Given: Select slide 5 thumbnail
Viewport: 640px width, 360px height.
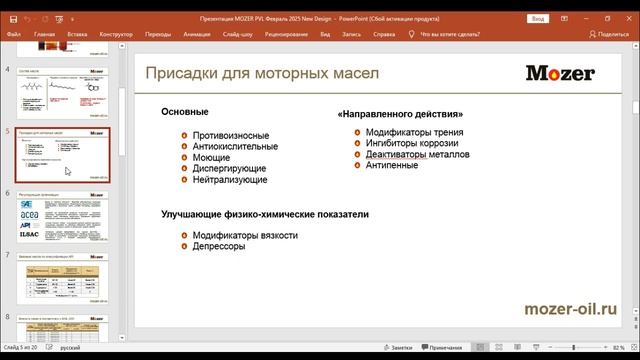Looking at the screenshot, I should click(63, 155).
